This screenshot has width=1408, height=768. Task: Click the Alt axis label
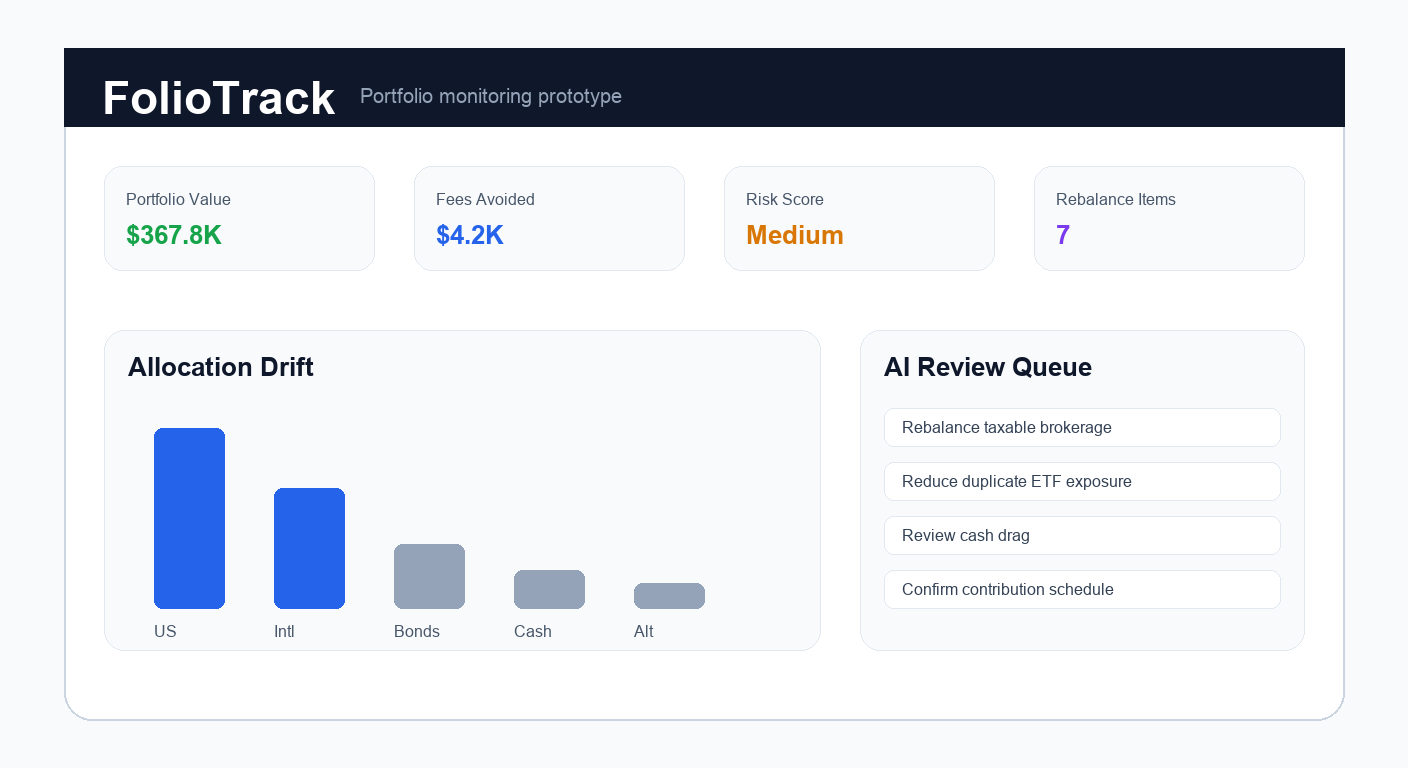pos(644,631)
